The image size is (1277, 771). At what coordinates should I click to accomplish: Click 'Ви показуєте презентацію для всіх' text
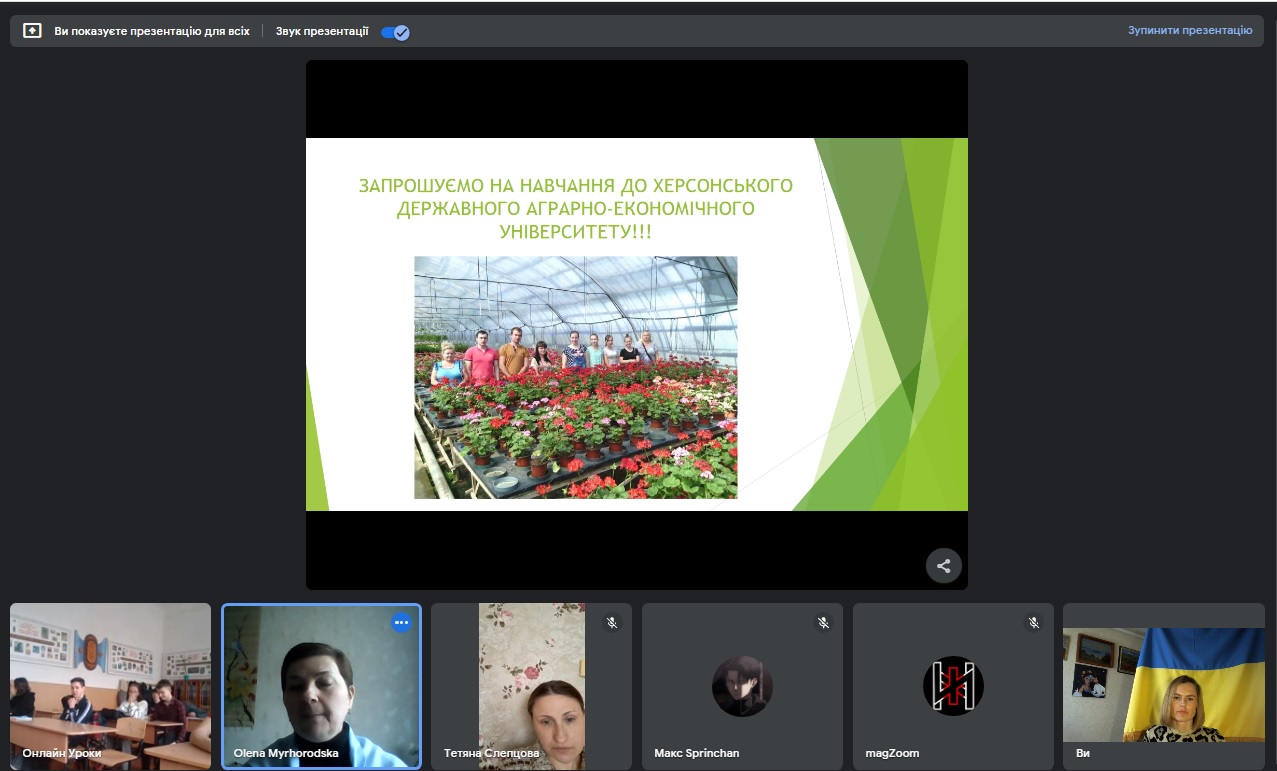(x=152, y=31)
